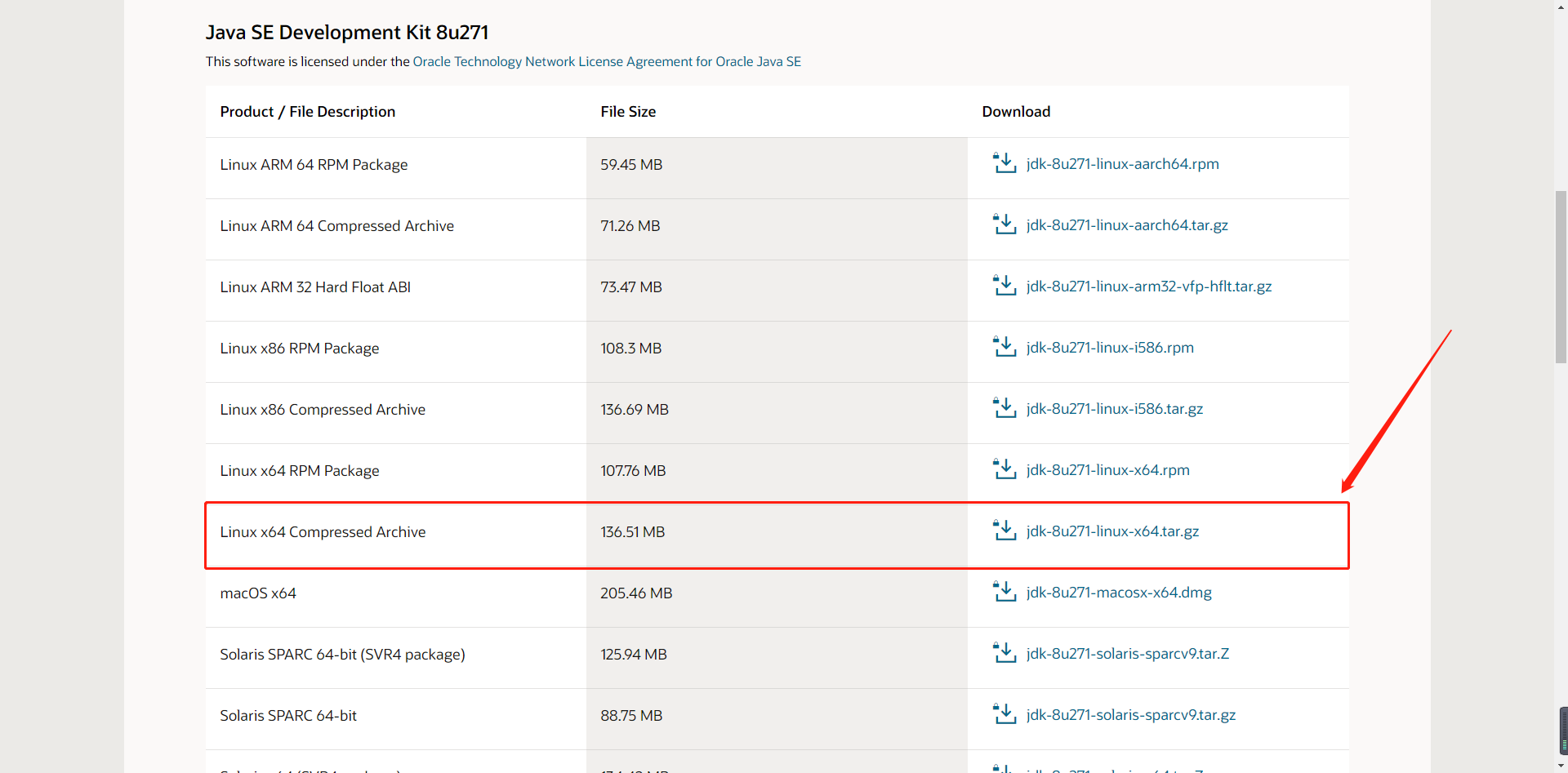Viewport: 1568px width, 773px height.
Task: Select Solaris SPARC 64-bit (SVR4 package) text
Action: (342, 655)
